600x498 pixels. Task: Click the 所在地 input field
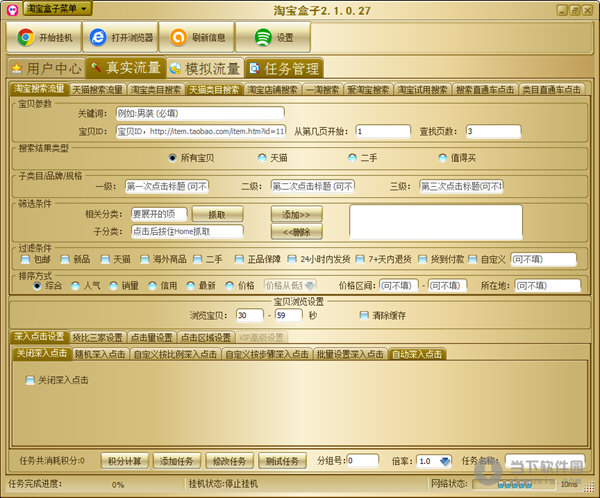coord(548,286)
